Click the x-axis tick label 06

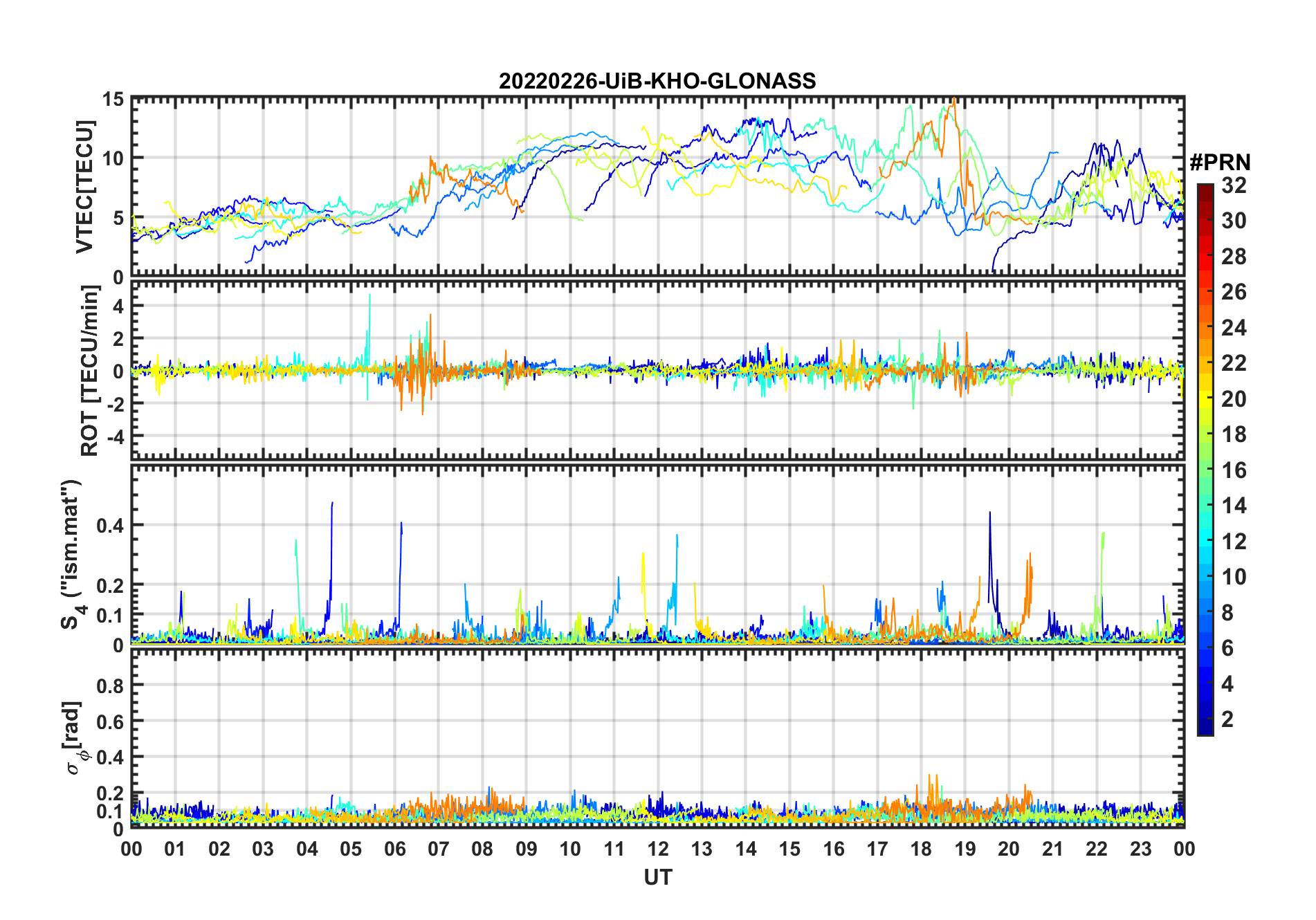point(395,849)
